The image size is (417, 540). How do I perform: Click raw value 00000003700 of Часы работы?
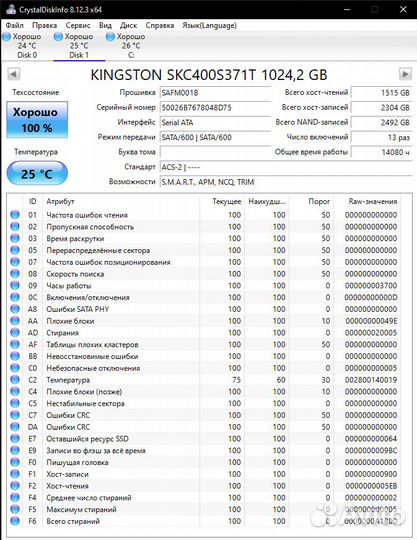(371, 285)
